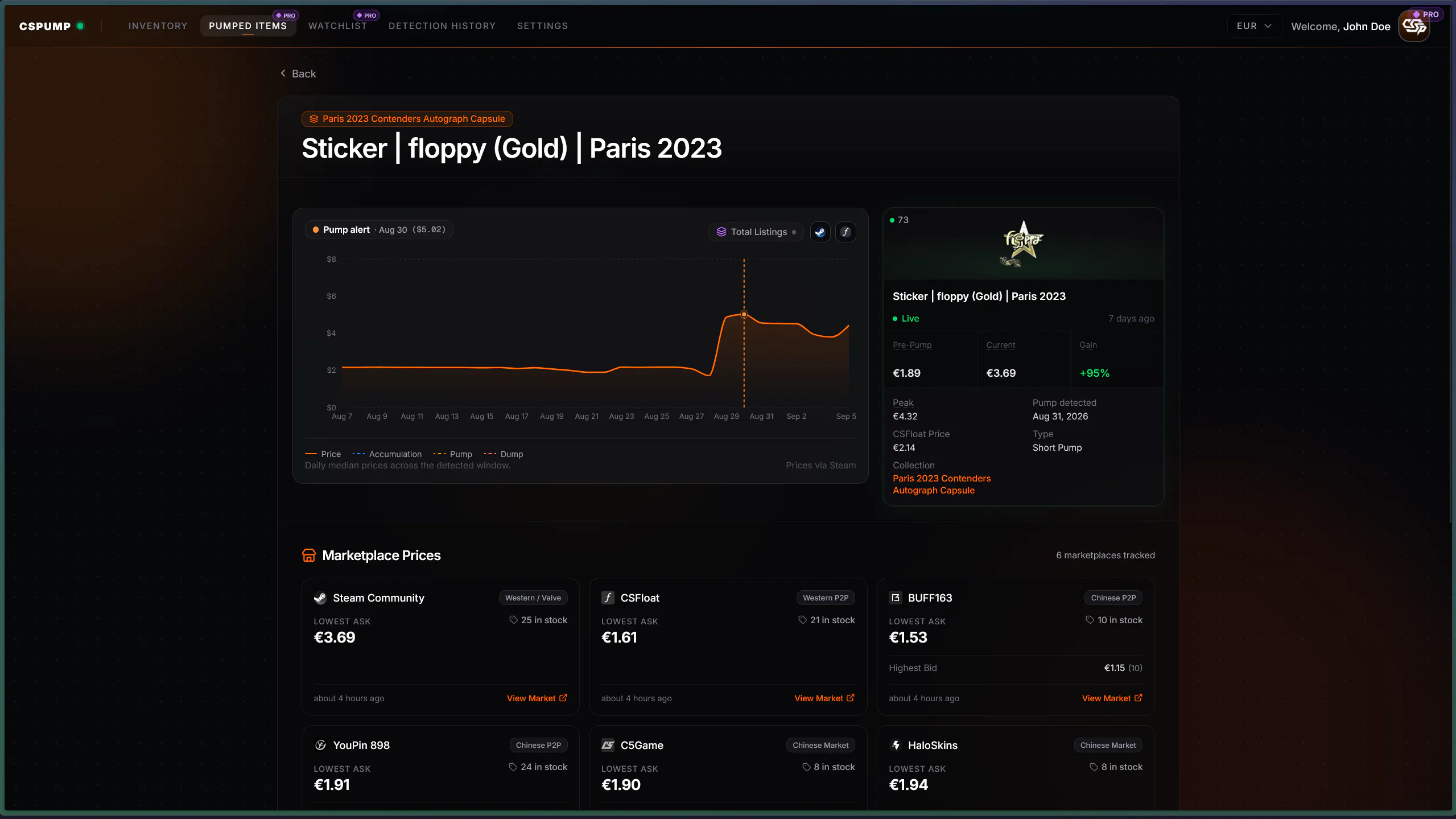Click the Pre-Pump €1.89 value
Viewport: 1456px width, 819px height.
click(x=906, y=373)
